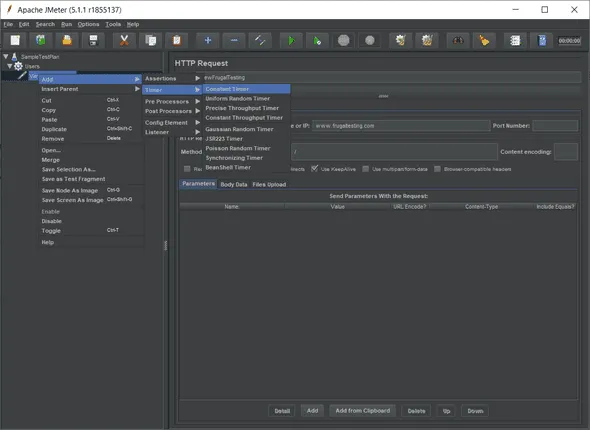This screenshot has height=430, width=590.
Task: Expand the Assertions submenu
Action: 172,78
